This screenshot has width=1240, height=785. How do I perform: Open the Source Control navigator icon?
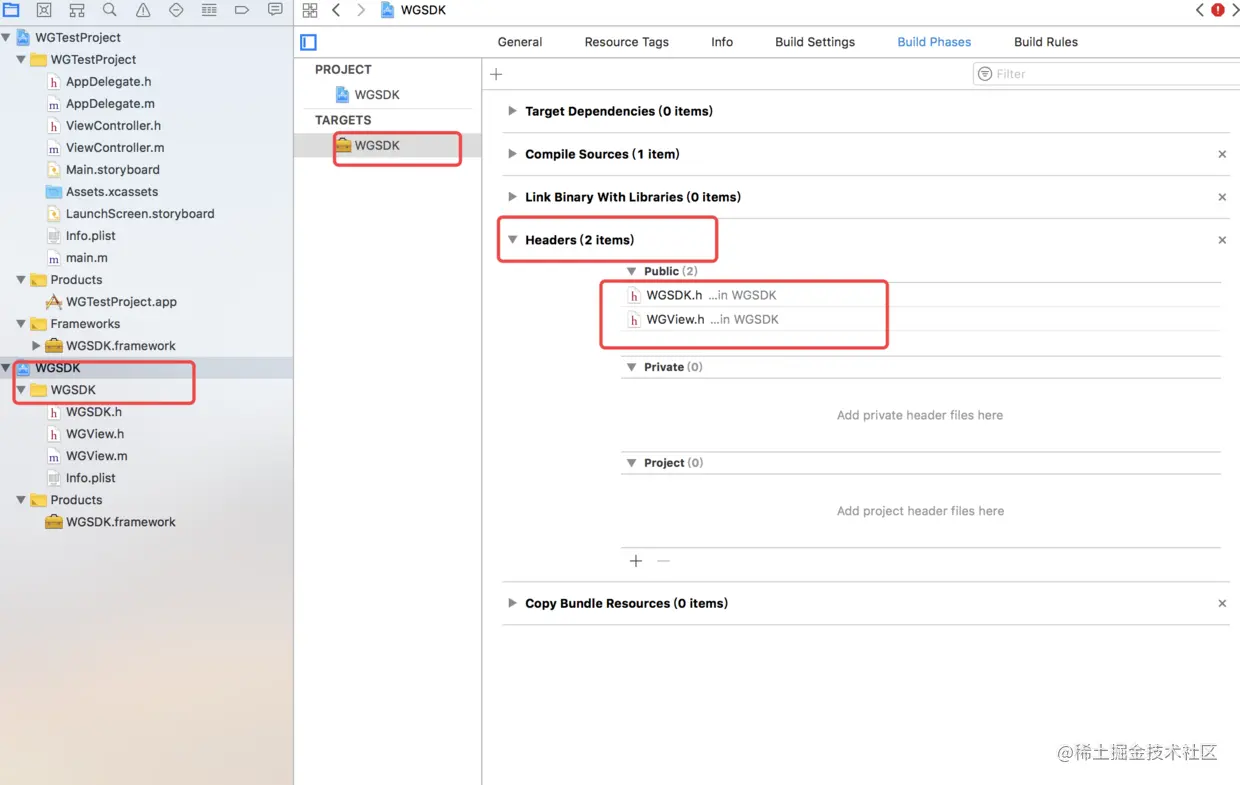[44, 10]
